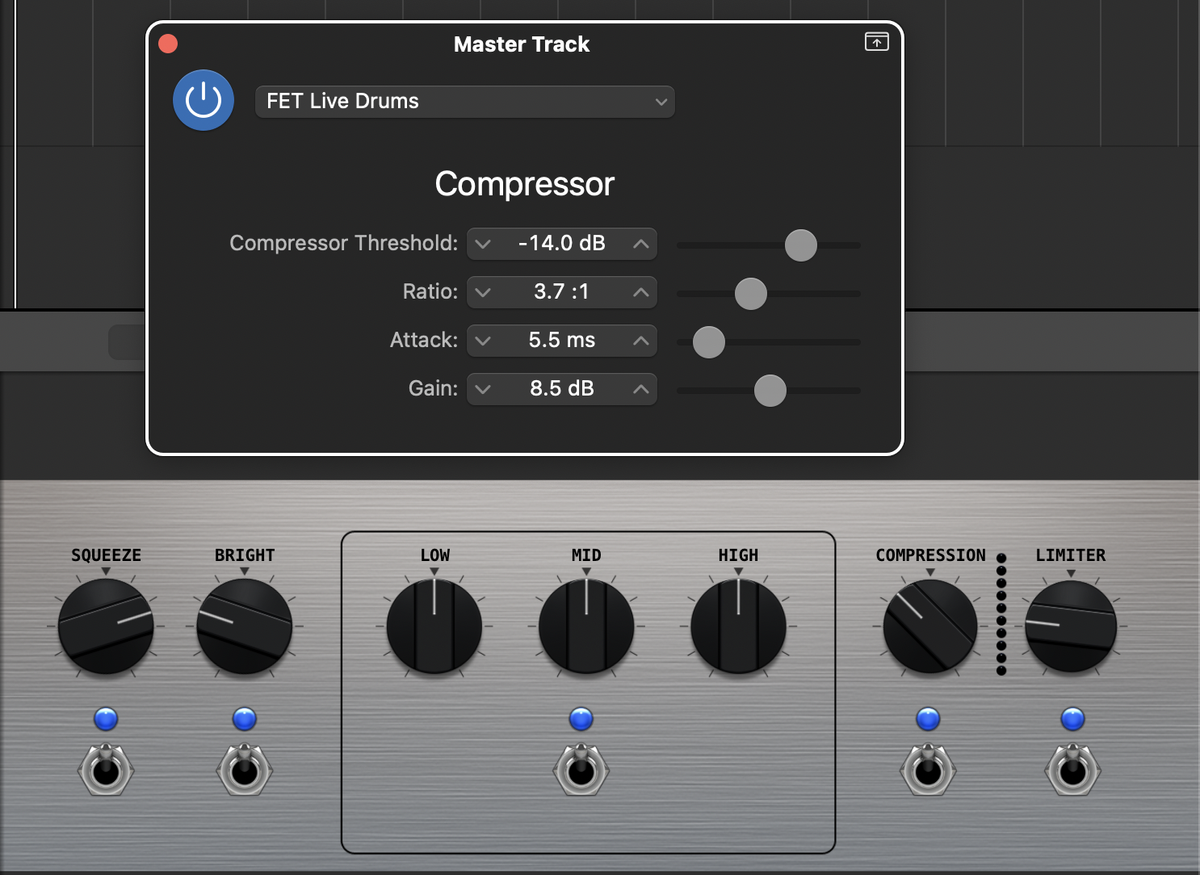The width and height of the screenshot is (1200, 875).
Task: Turn the SQUEEZE knob
Action: [x=105, y=625]
